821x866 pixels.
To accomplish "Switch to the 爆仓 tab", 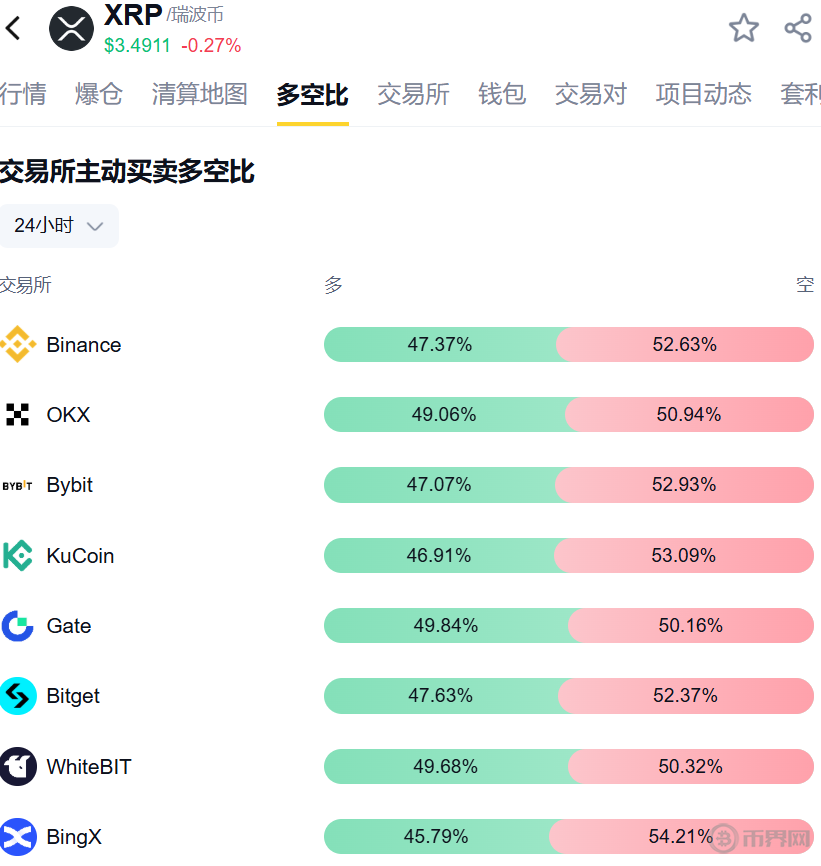I will click(x=99, y=94).
